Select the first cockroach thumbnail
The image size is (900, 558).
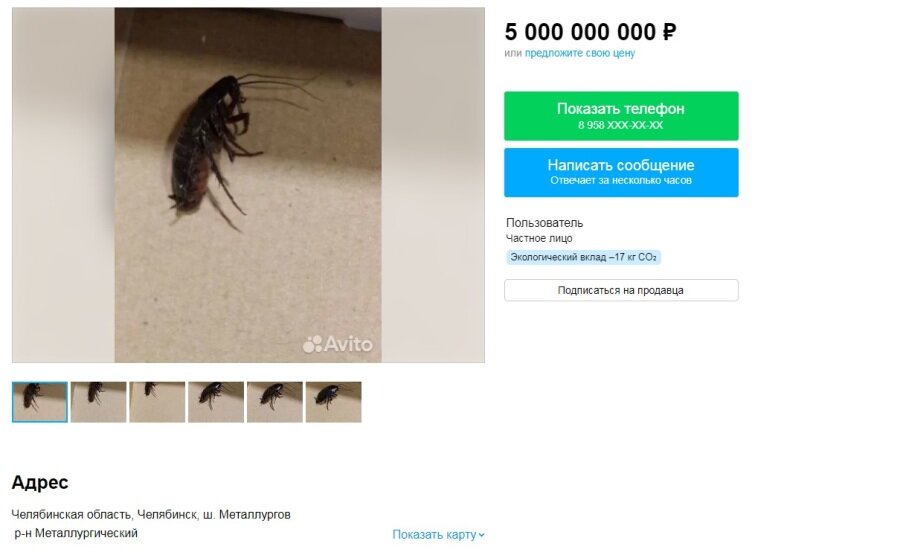tap(40, 402)
